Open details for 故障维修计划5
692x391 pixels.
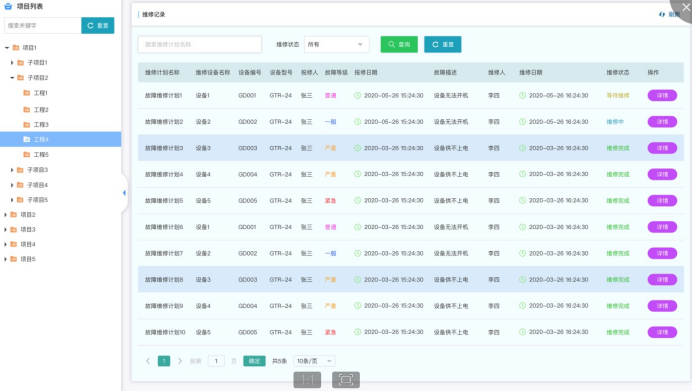coord(662,201)
